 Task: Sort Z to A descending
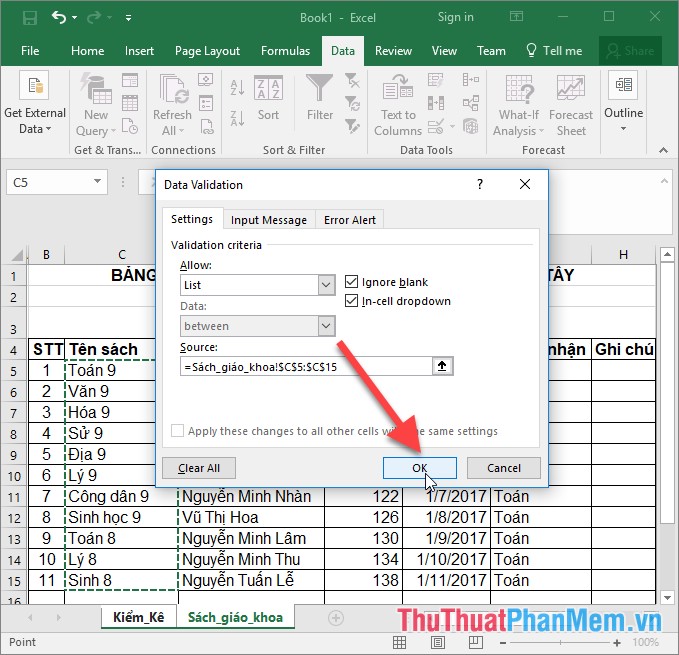click(x=237, y=118)
